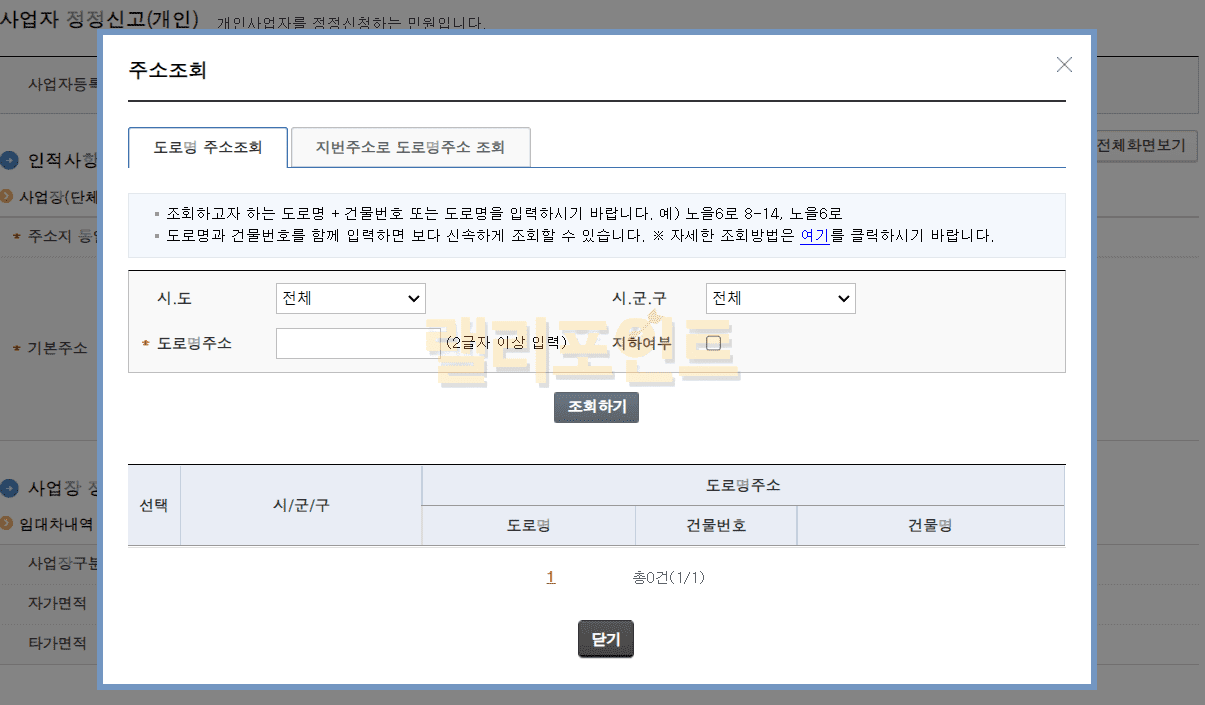Go to page 1 in the pagination
The image size is (1205, 705).
coord(551,577)
